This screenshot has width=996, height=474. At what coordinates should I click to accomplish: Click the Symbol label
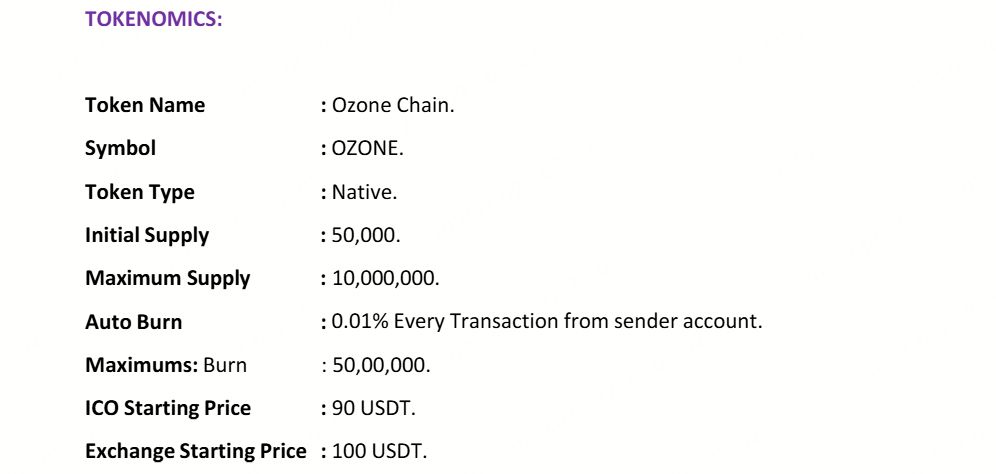(x=120, y=149)
